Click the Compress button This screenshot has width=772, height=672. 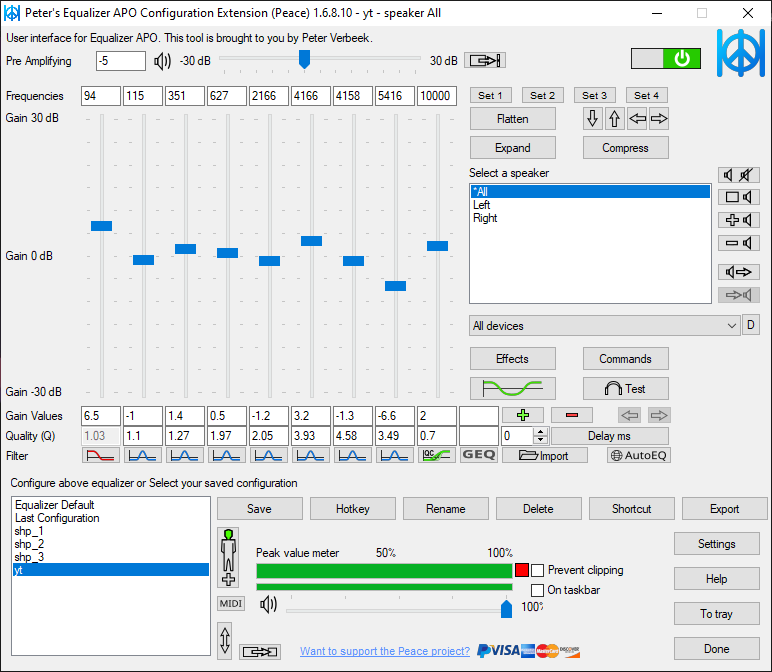[625, 148]
